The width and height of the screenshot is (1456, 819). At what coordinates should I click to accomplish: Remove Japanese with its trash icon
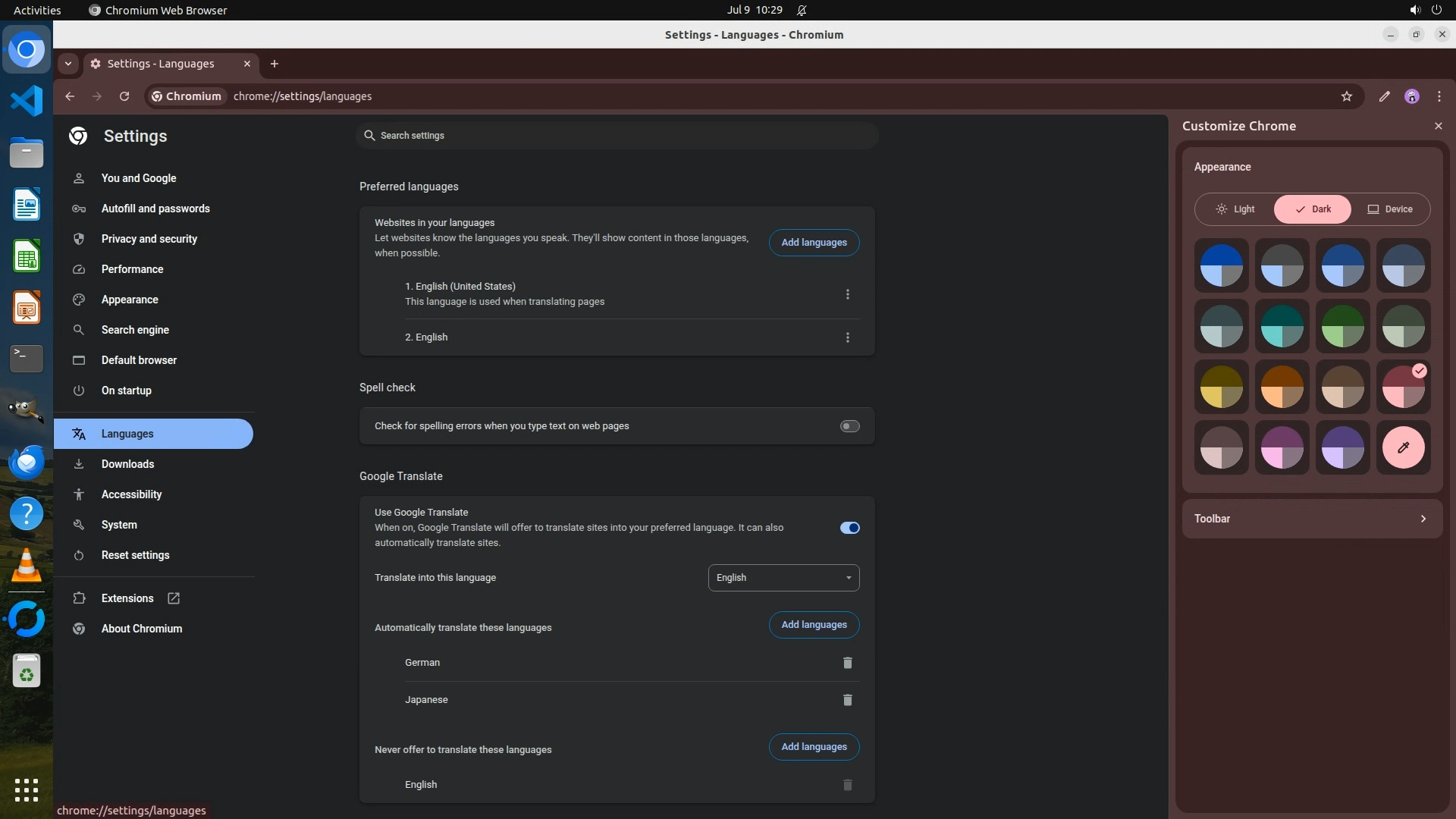click(847, 700)
